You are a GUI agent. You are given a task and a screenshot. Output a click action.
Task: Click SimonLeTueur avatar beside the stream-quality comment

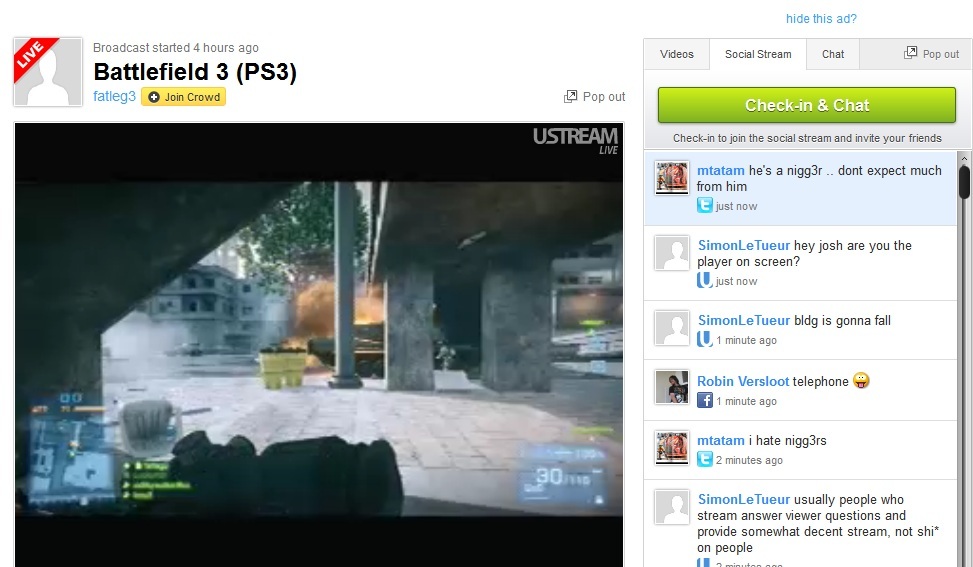[671, 507]
